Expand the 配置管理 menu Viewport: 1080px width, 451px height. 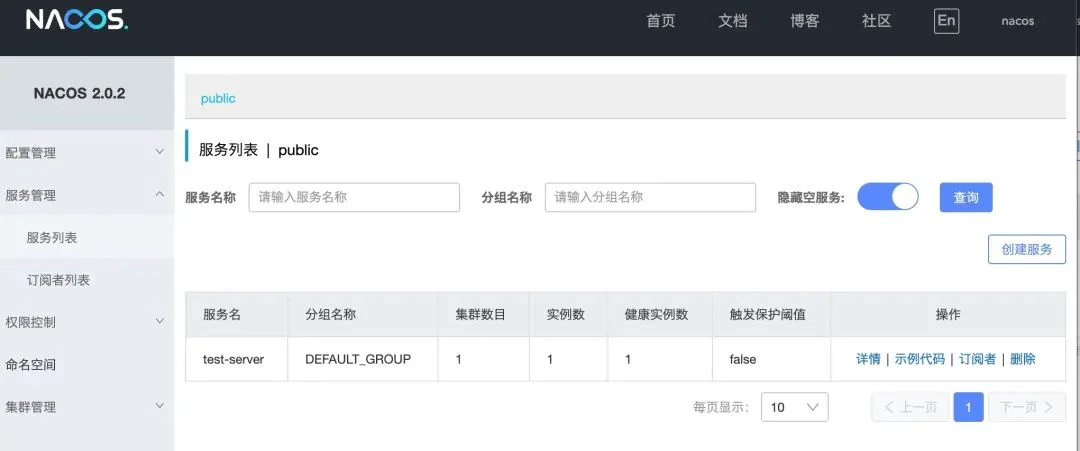click(86, 153)
